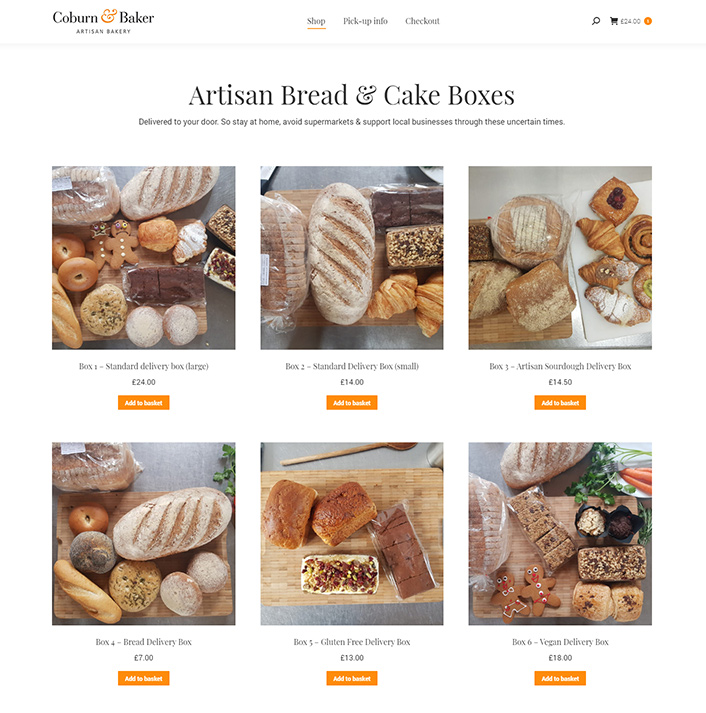Navigate to Checkout in header
The width and height of the screenshot is (706, 713).
coord(422,21)
